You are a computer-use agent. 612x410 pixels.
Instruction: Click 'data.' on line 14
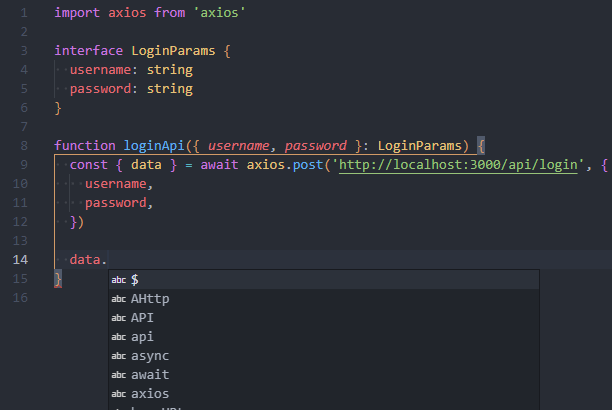[x=88, y=260]
